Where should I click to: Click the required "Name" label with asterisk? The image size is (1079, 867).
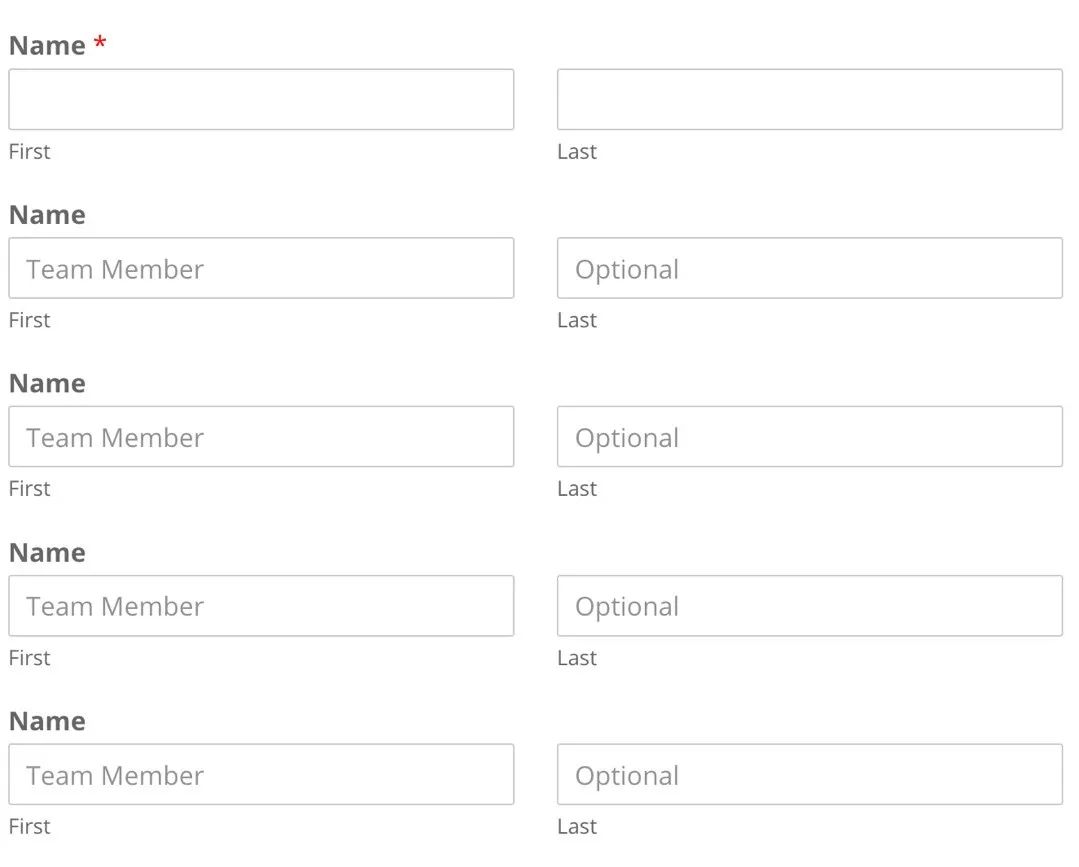(47, 46)
